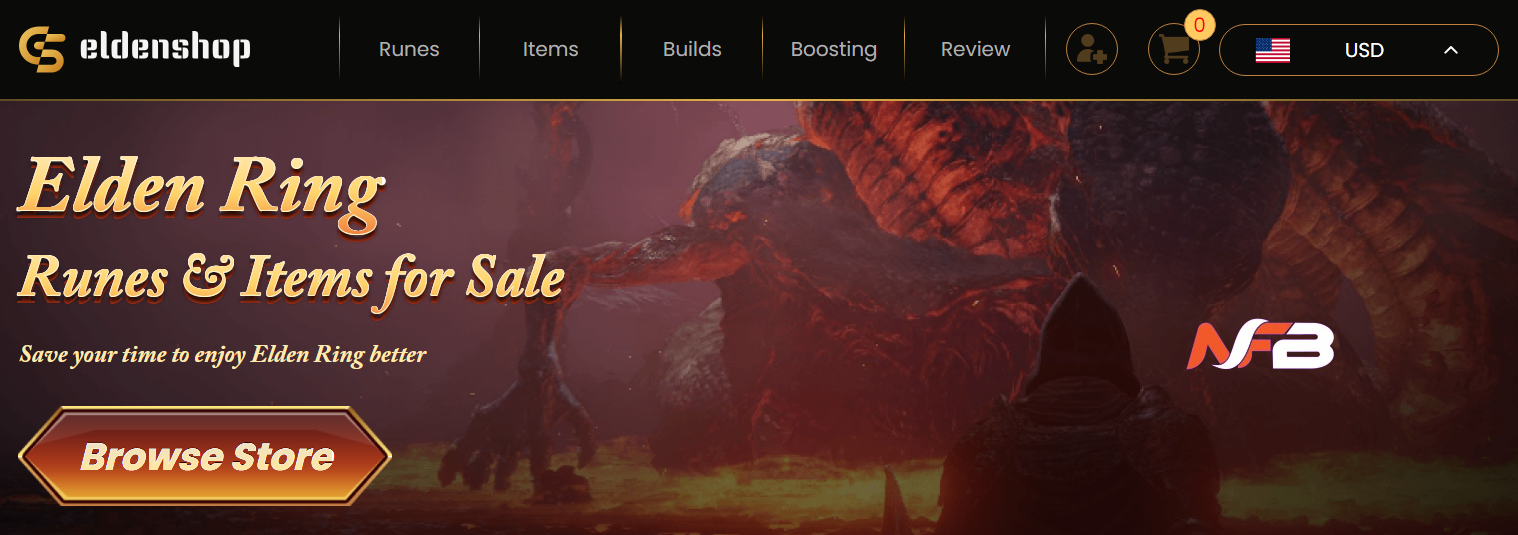Viewport: 1518px width, 535px height.
Task: Click the US flag icon
Action: tap(1272, 50)
